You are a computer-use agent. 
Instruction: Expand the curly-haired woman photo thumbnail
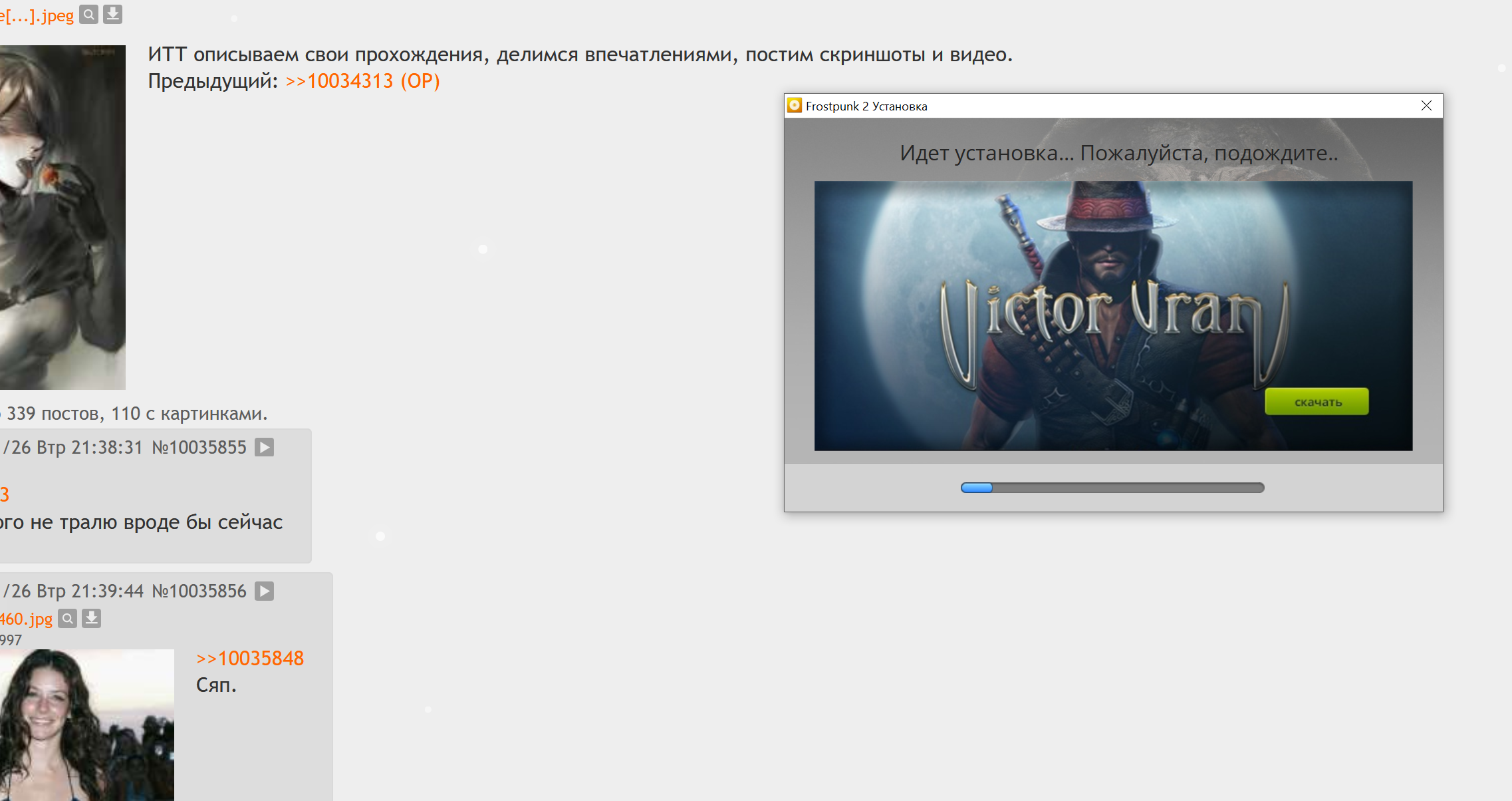click(86, 724)
